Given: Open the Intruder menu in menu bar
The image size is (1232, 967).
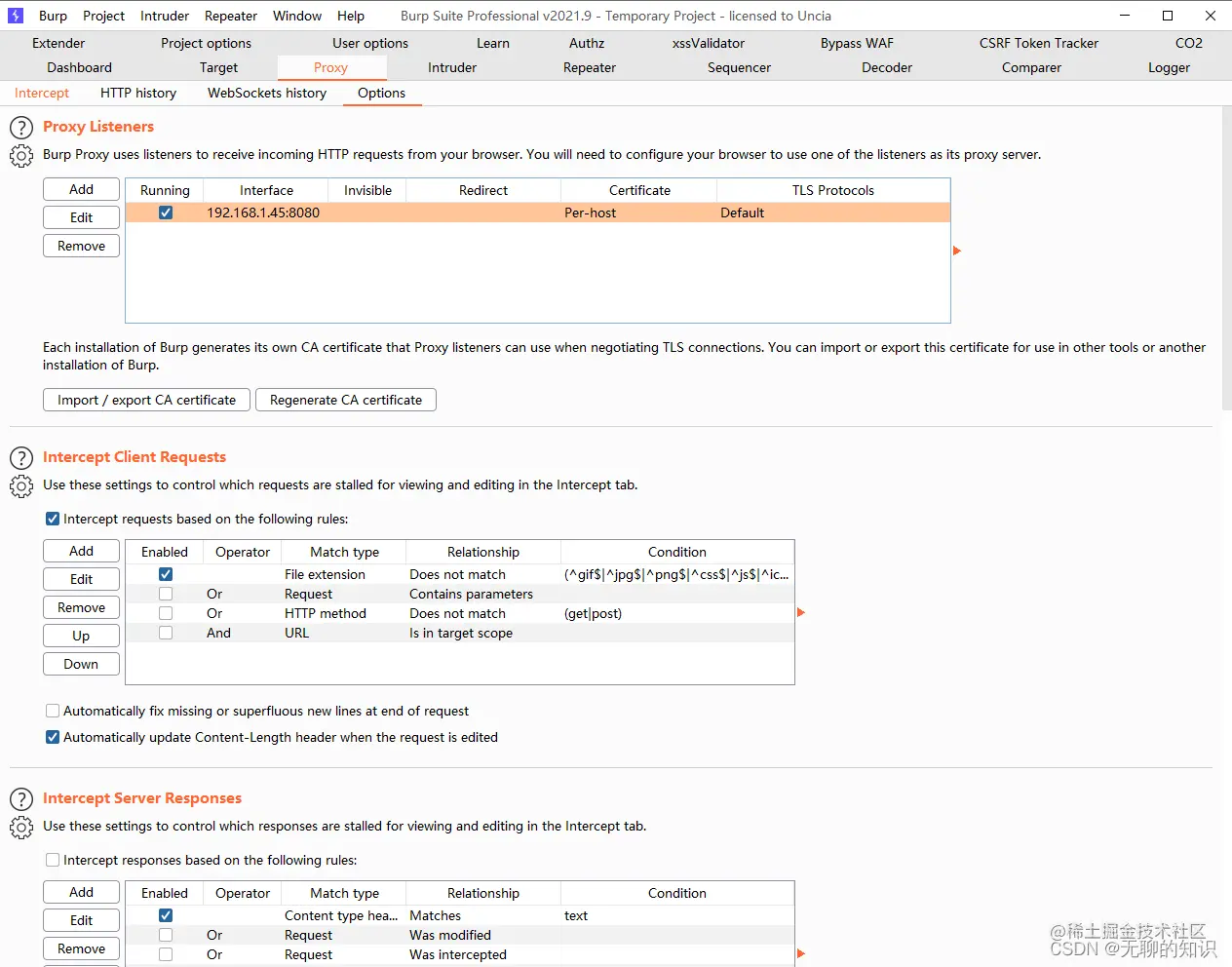Looking at the screenshot, I should (x=165, y=16).
